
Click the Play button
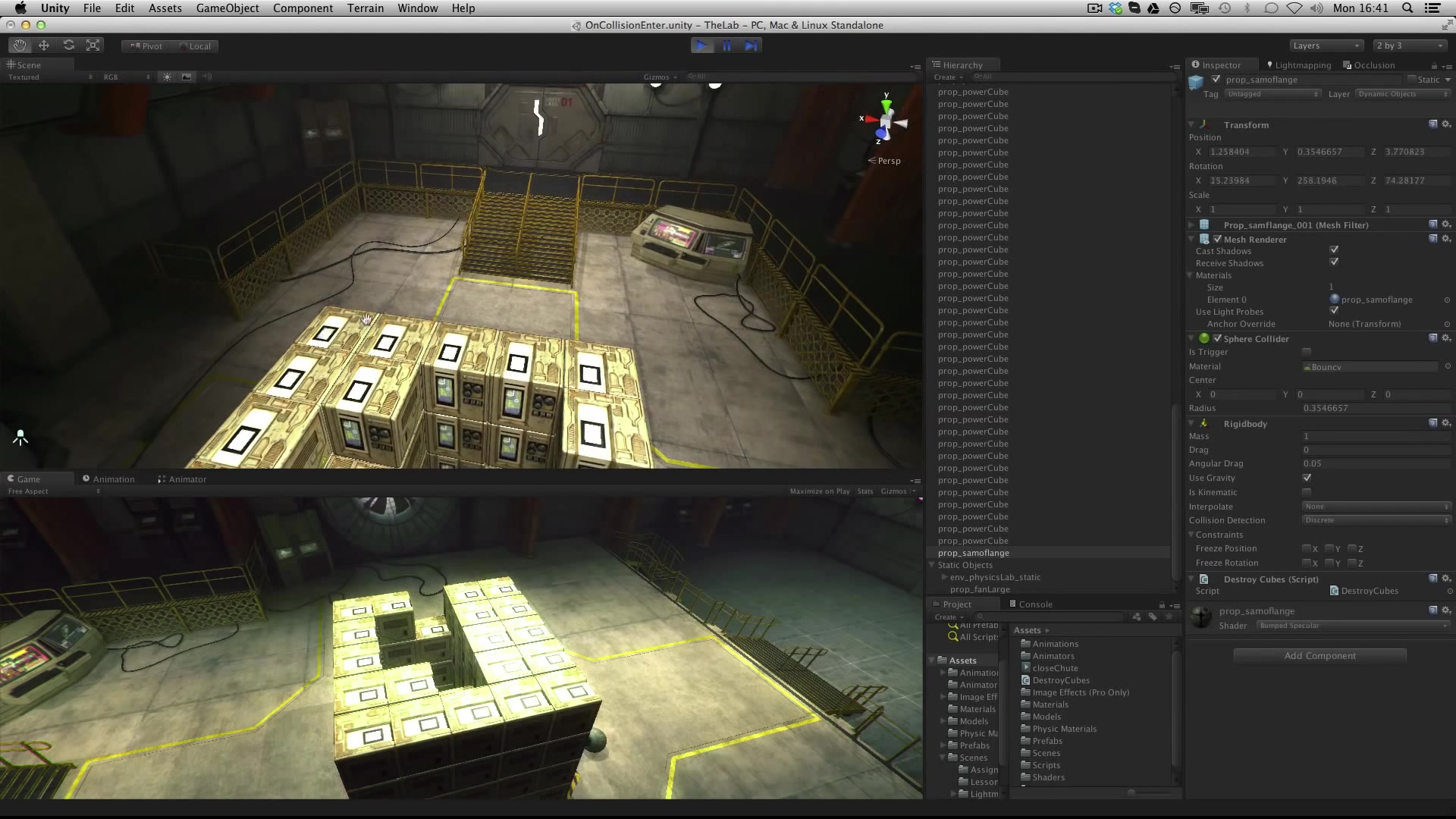click(x=702, y=45)
